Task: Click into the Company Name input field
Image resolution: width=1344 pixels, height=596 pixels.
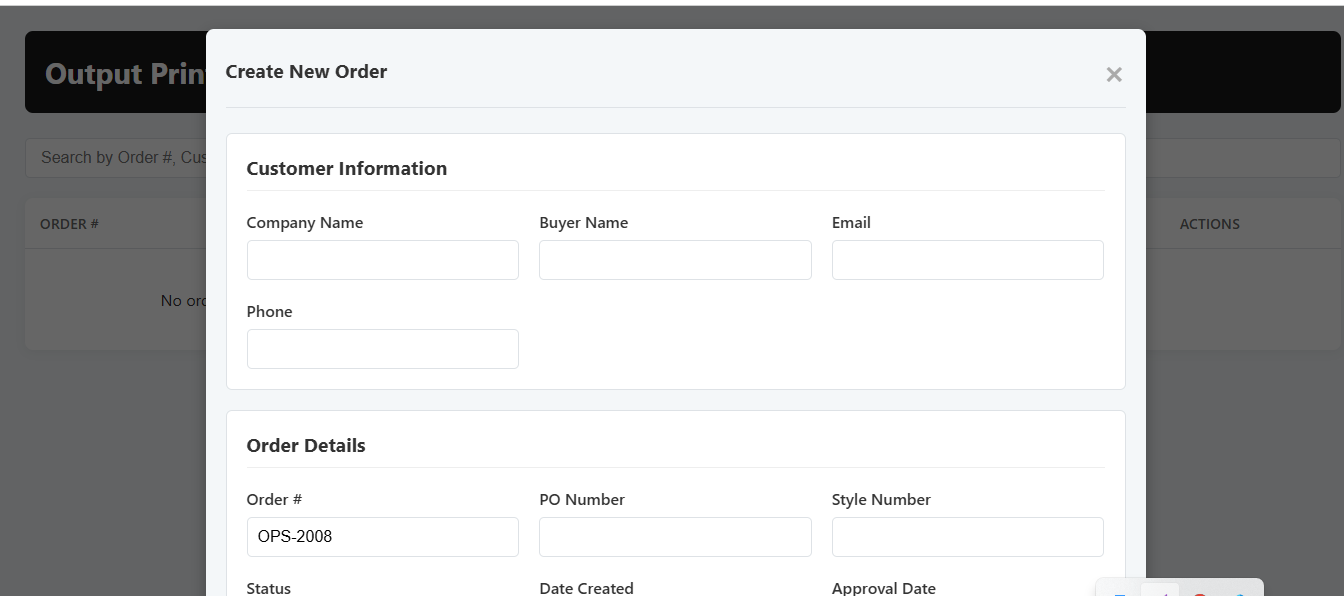Action: (x=382, y=260)
